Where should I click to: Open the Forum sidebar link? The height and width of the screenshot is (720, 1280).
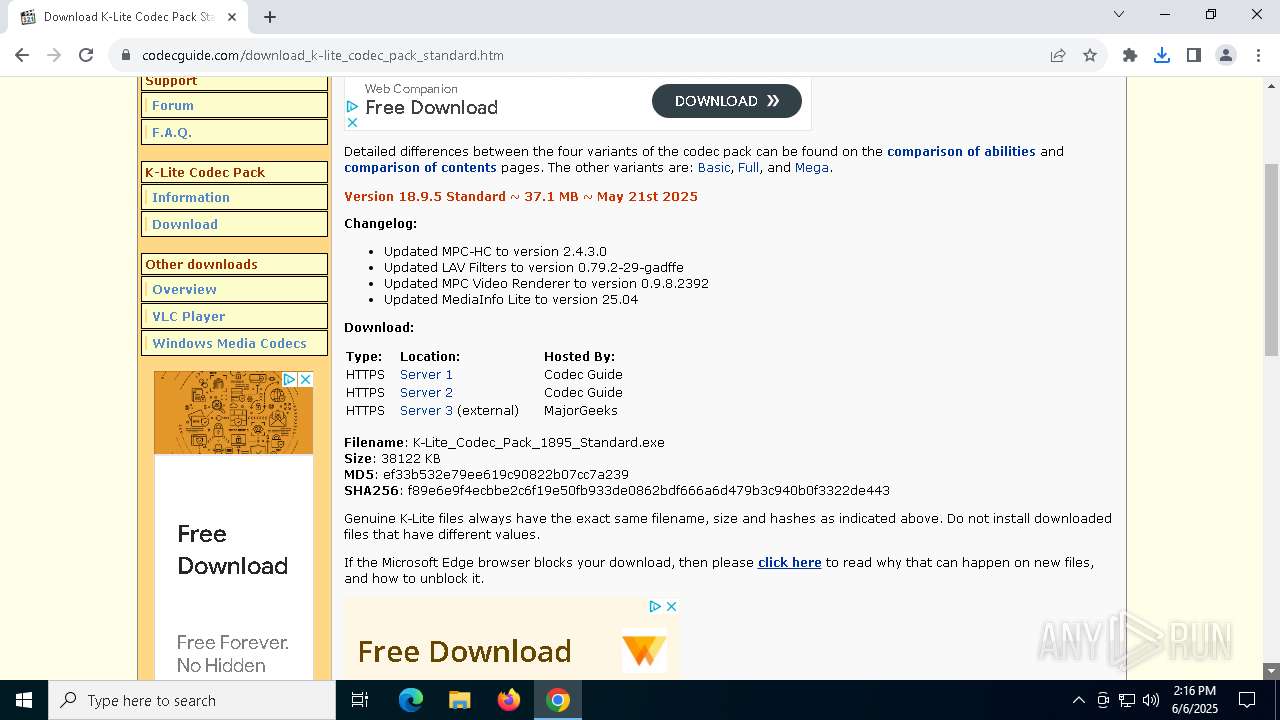(x=173, y=105)
